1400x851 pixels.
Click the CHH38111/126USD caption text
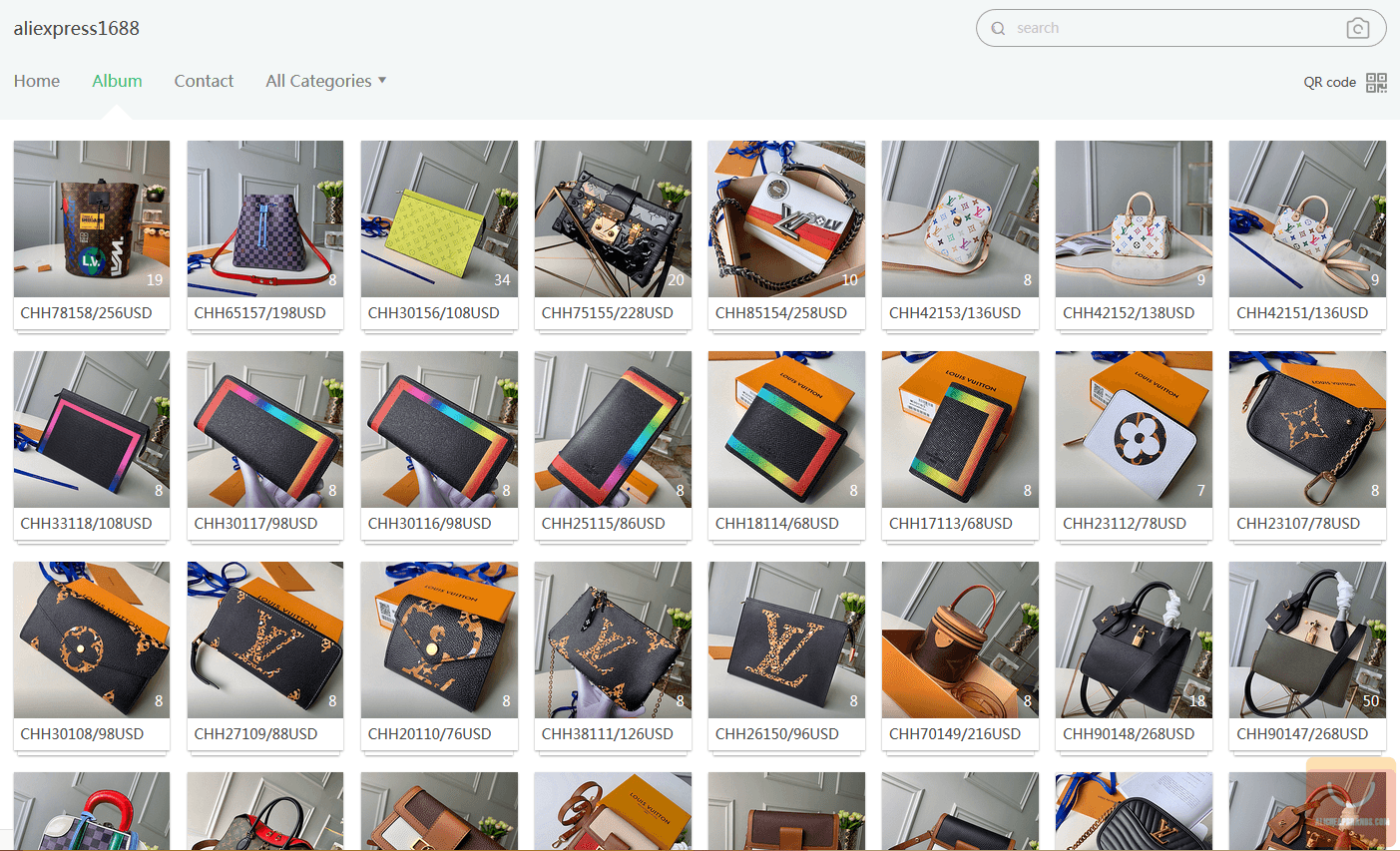pyautogui.click(x=607, y=733)
